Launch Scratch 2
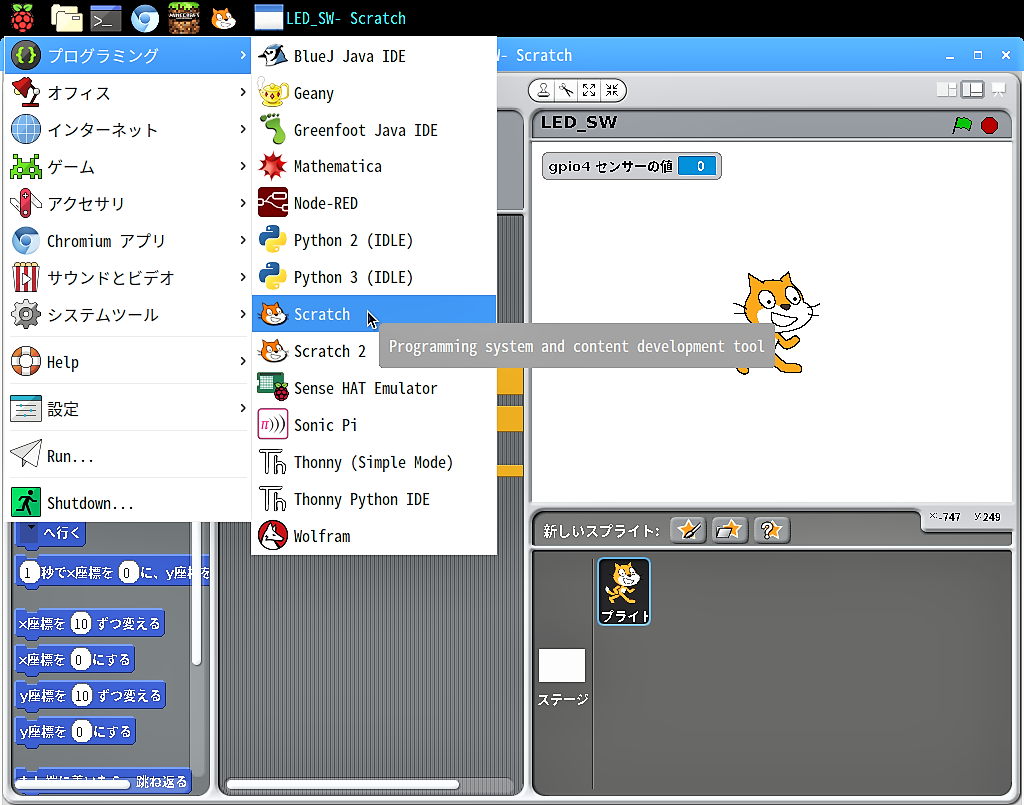This screenshot has width=1024, height=805. (316, 351)
